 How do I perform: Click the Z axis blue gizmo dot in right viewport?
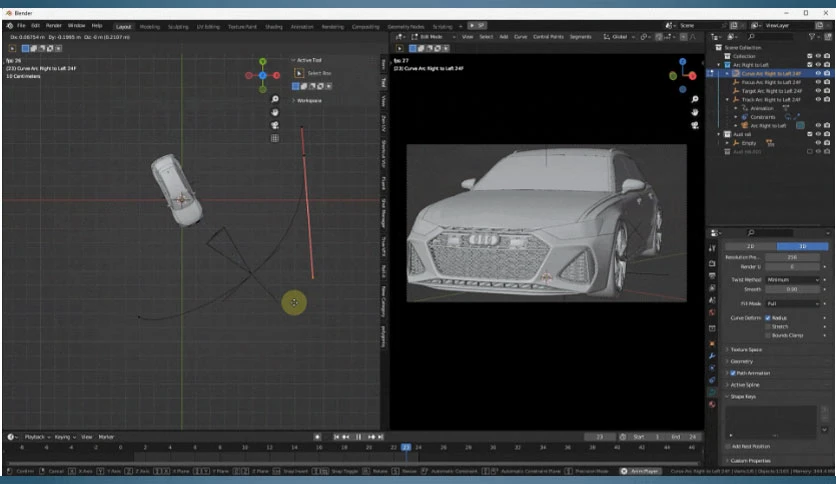click(x=682, y=62)
